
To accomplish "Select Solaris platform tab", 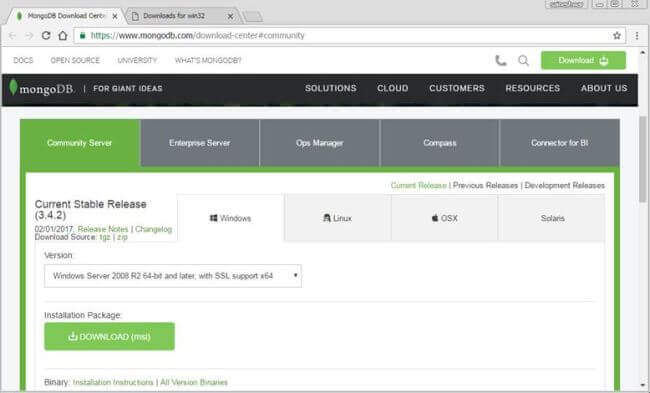I will click(552, 218).
